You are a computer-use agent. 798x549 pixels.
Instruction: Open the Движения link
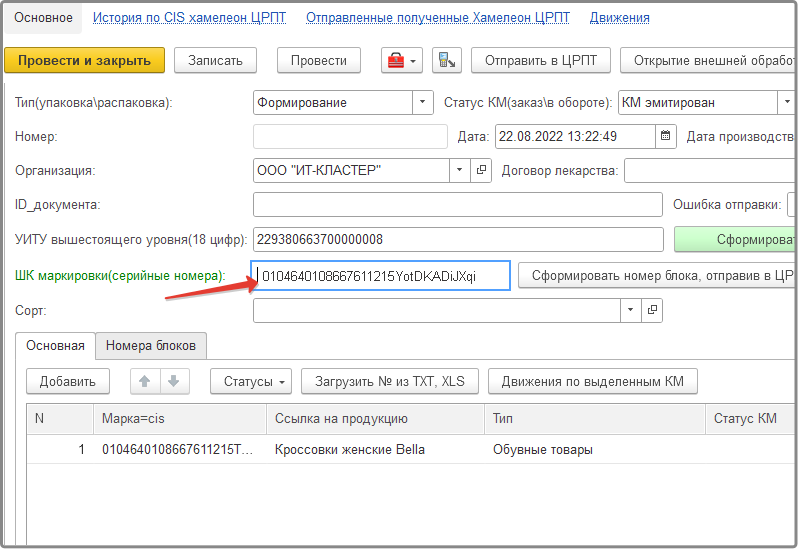coord(619,18)
